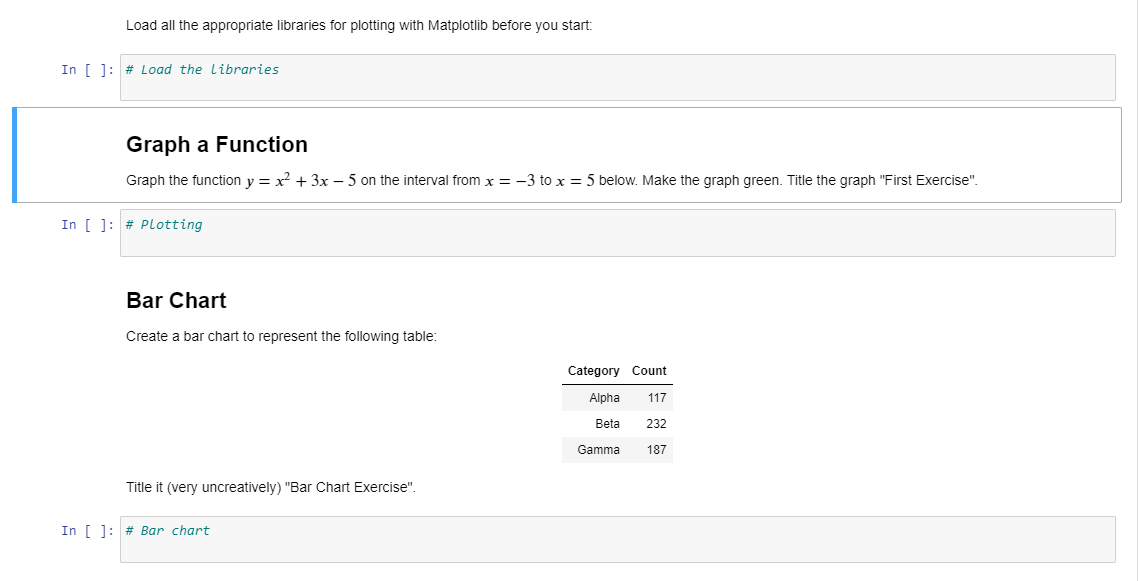
Task: Click the count value 117
Action: pyautogui.click(x=657, y=397)
